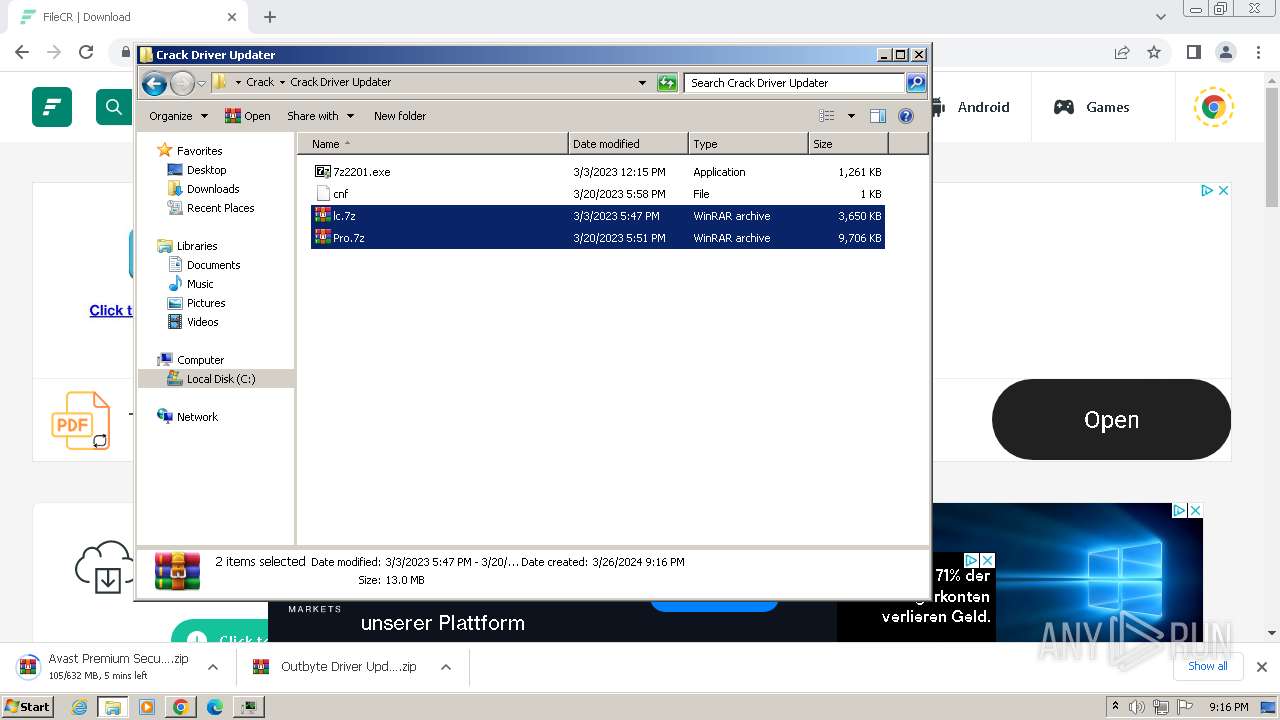The image size is (1280, 720).
Task: Click the Explorer back arrow button
Action: [154, 83]
